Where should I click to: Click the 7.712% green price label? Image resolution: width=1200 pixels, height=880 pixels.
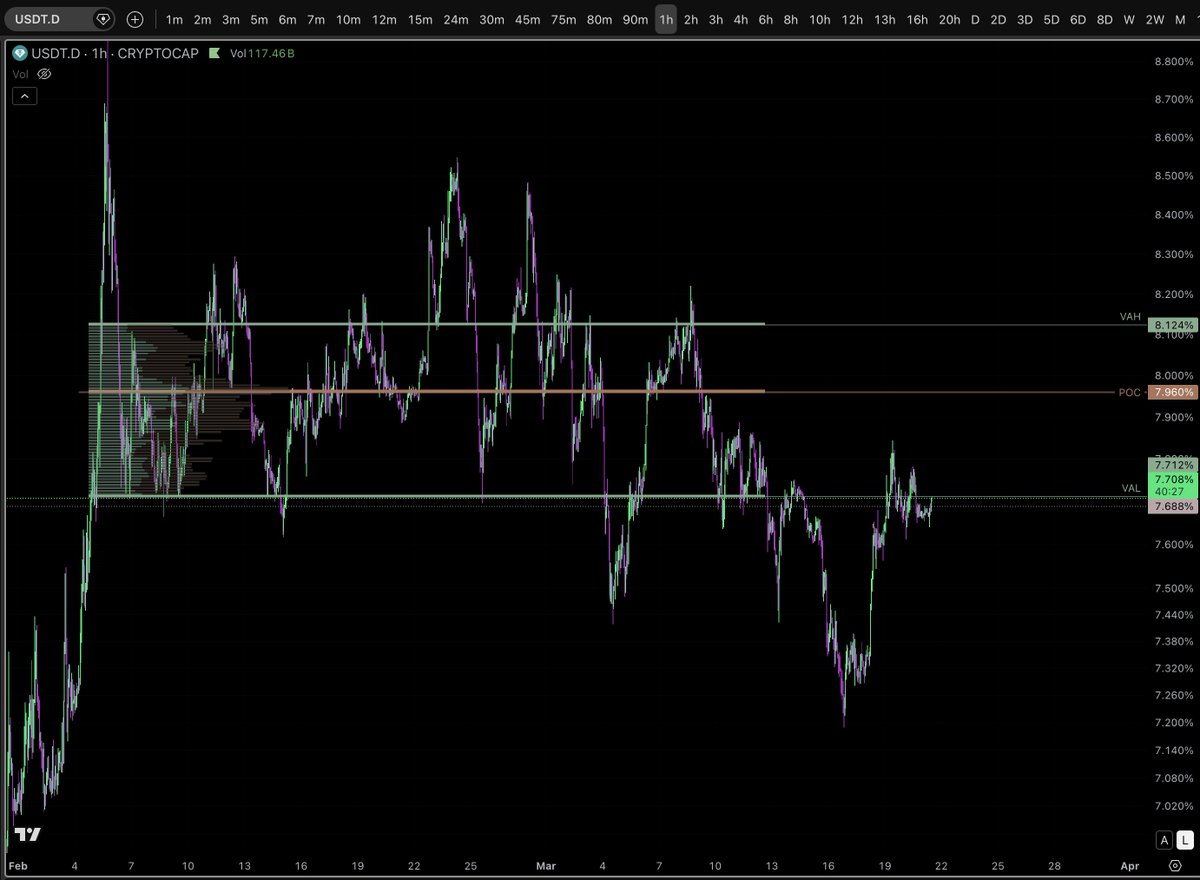coord(1172,465)
